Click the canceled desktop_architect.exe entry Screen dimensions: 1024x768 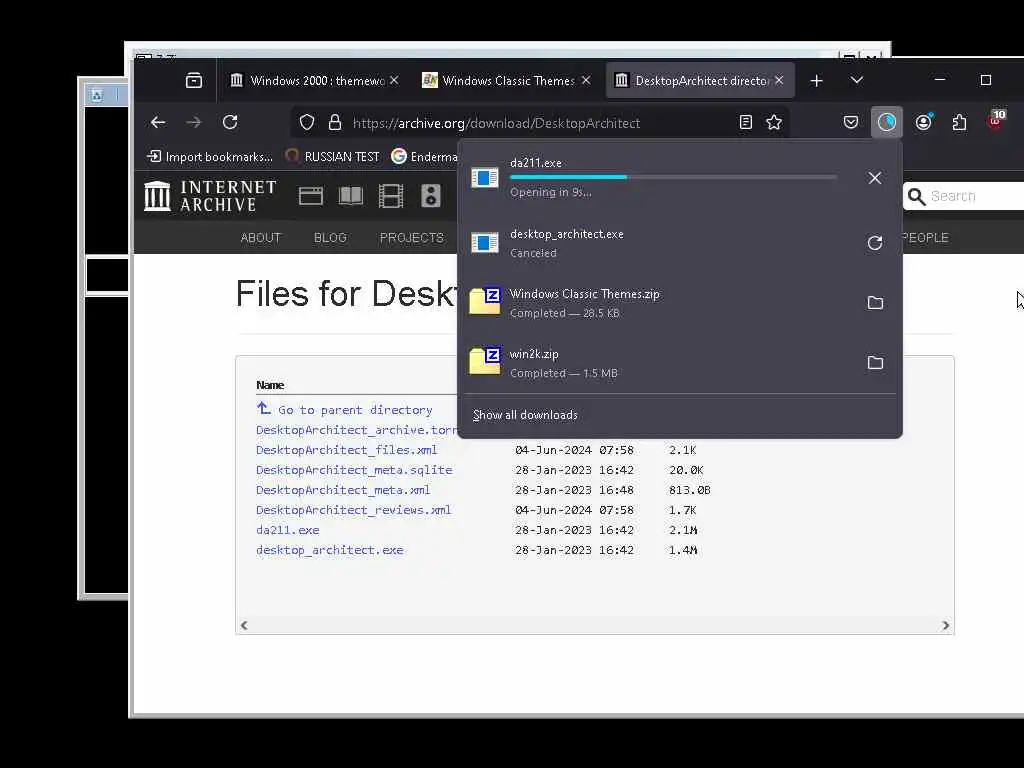660,243
